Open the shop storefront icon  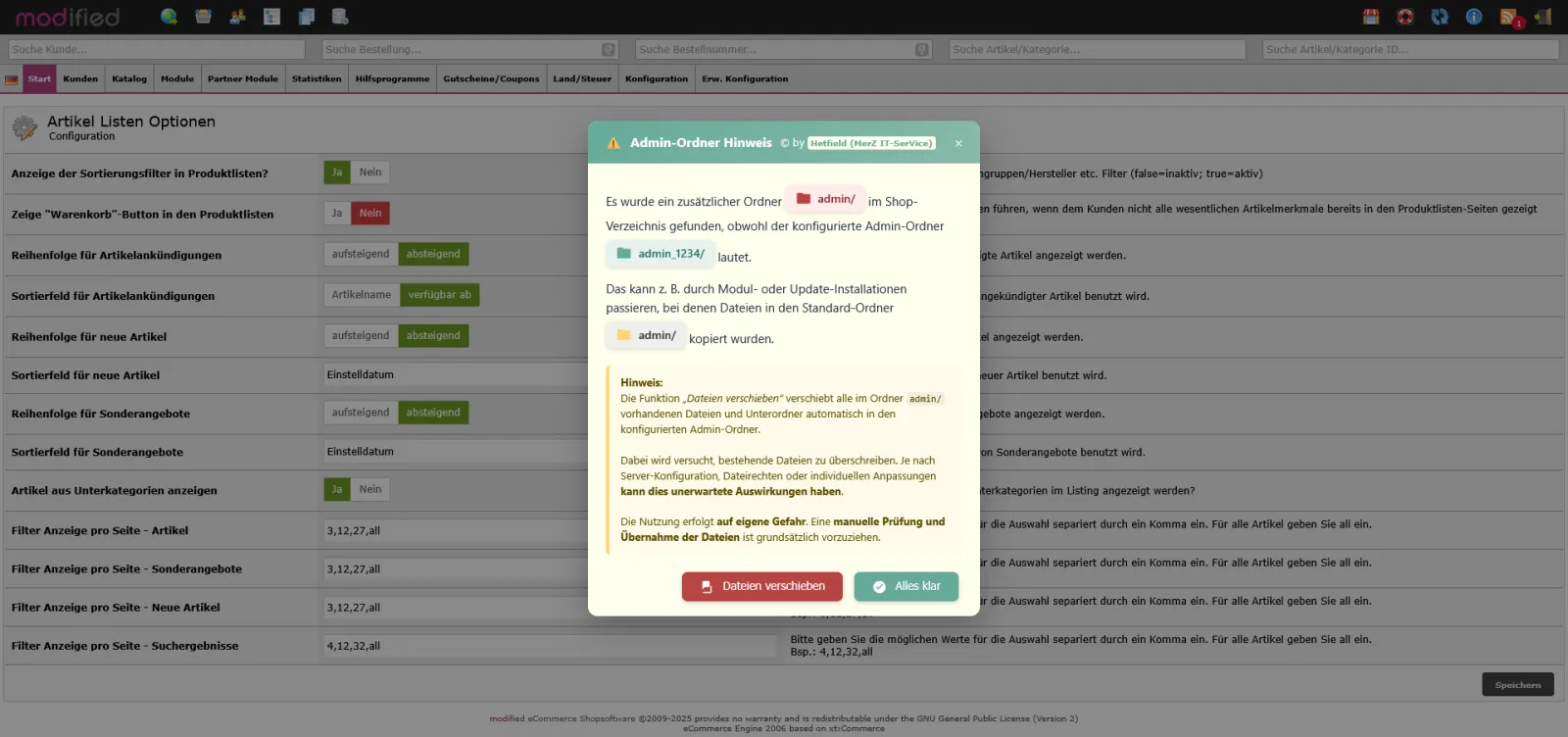(x=1371, y=17)
